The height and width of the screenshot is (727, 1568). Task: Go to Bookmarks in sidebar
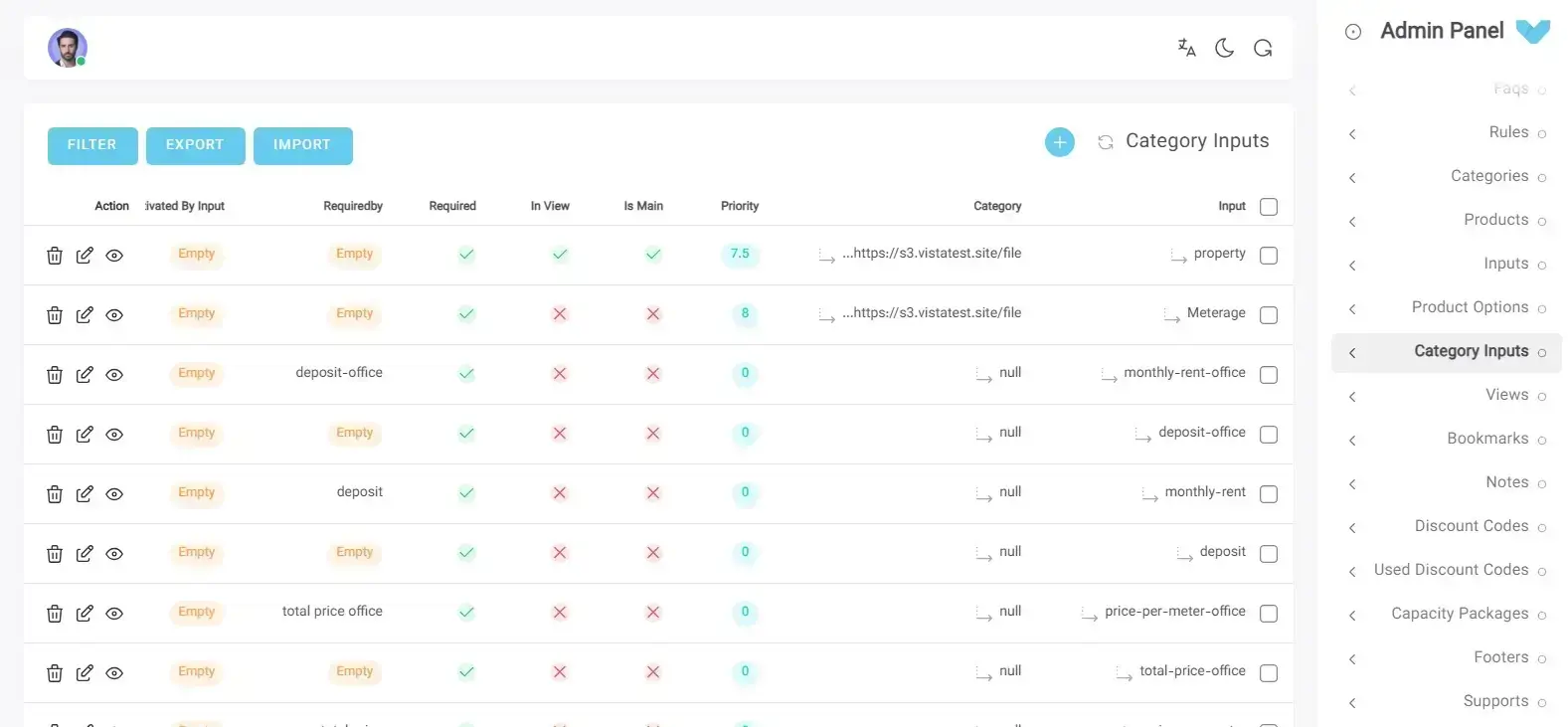tap(1487, 439)
